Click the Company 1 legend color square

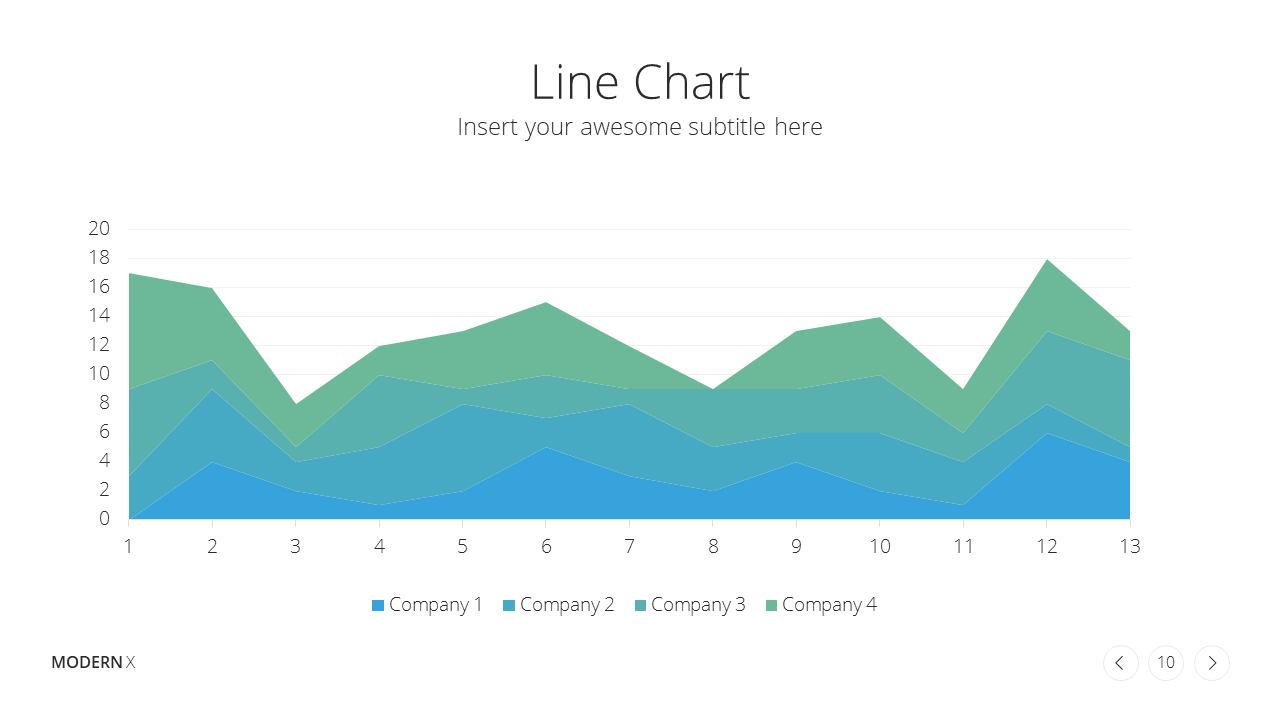point(378,605)
